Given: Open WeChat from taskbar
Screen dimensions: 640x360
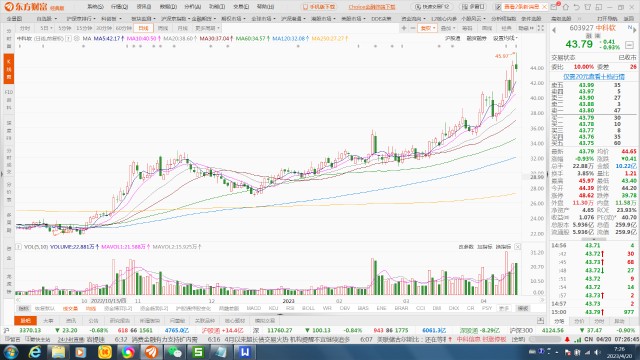Looking at the screenshot, I should 175,352.
